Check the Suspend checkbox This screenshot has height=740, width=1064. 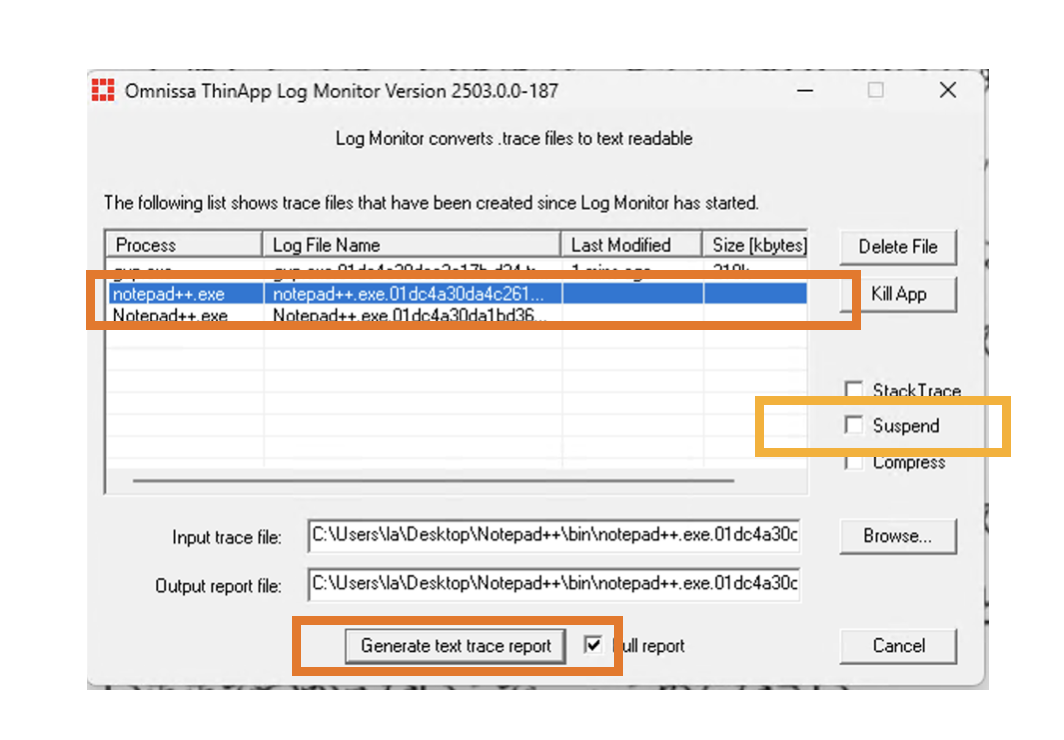pyautogui.click(x=855, y=425)
